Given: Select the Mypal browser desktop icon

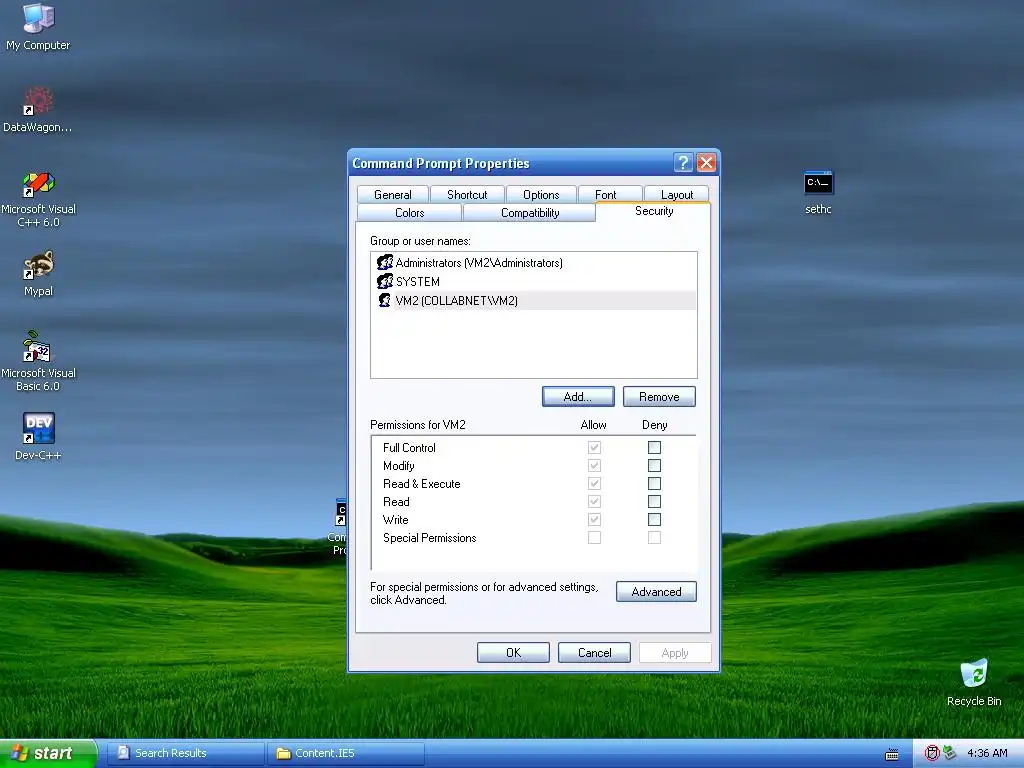Looking at the screenshot, I should 38,274.
